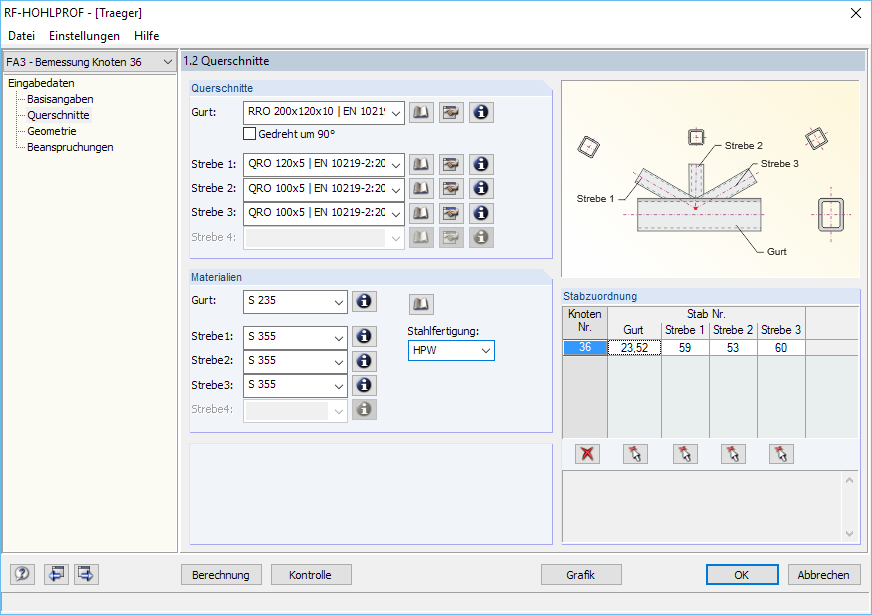Screen dimensions: 872x615
Task: Select Strebe 1 member cell 59
Action: 685,348
